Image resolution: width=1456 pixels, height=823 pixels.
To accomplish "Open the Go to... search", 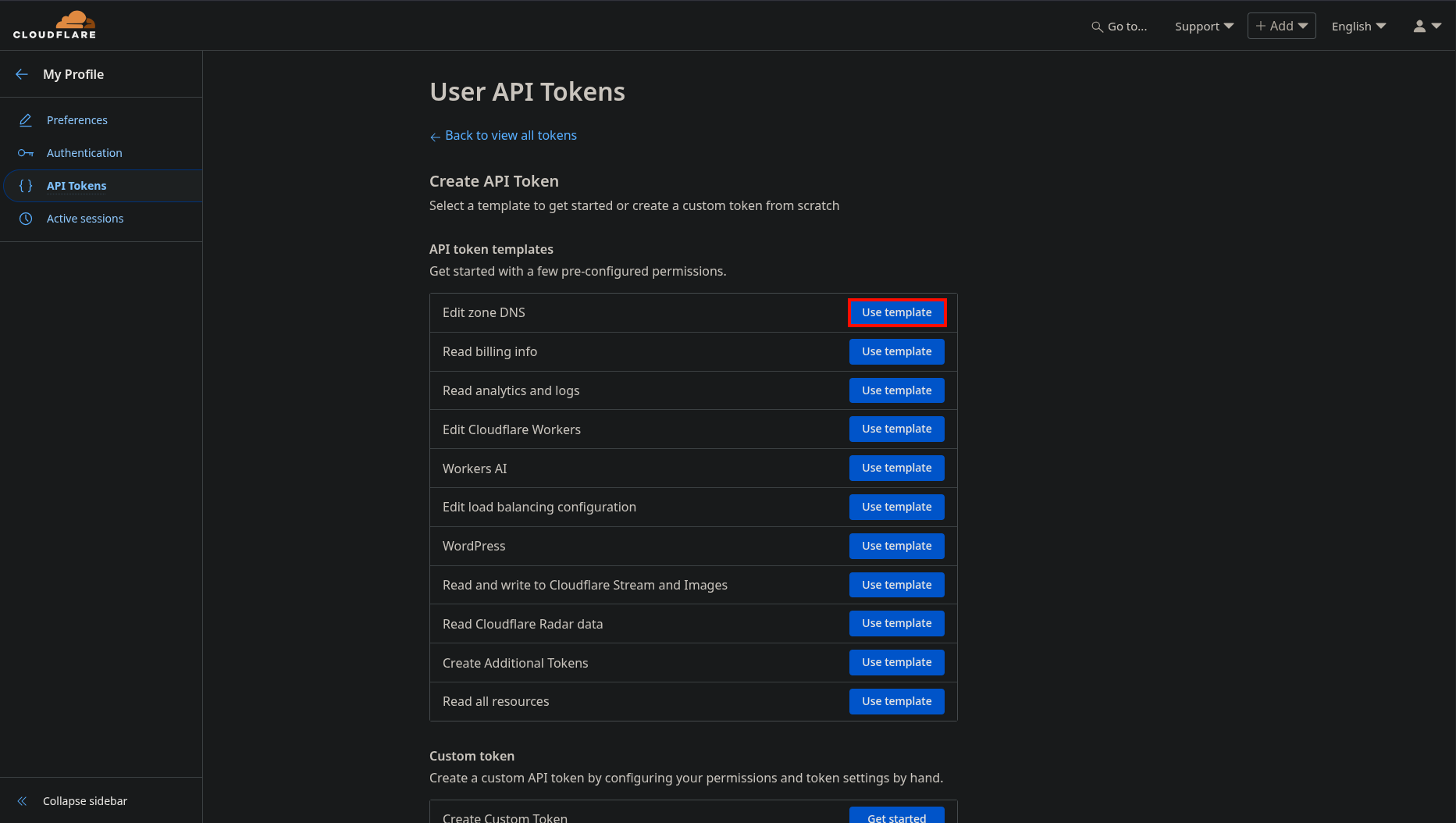I will point(1120,26).
